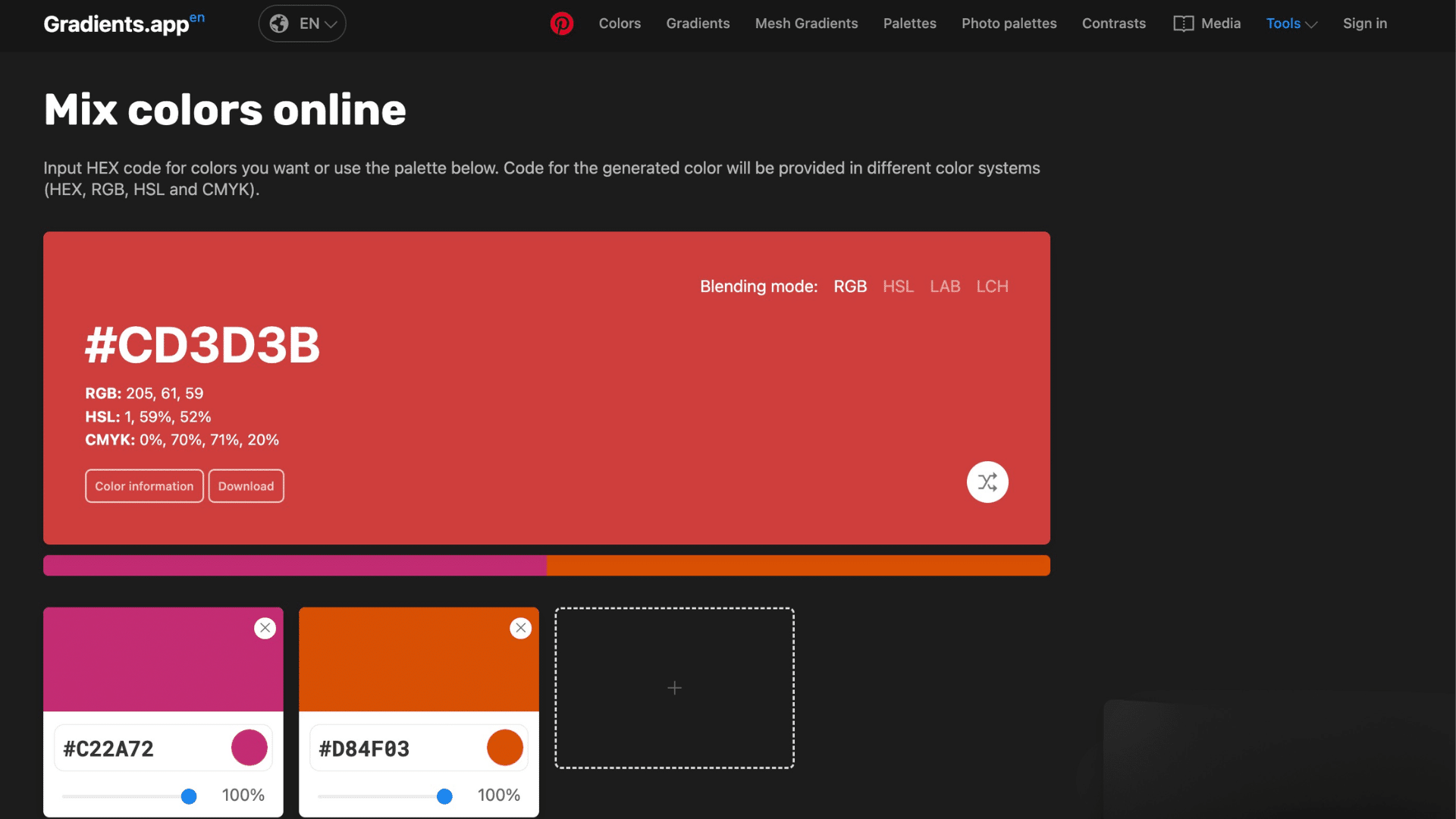Click the orange segment of mix bar
1456x819 pixels.
(799, 566)
